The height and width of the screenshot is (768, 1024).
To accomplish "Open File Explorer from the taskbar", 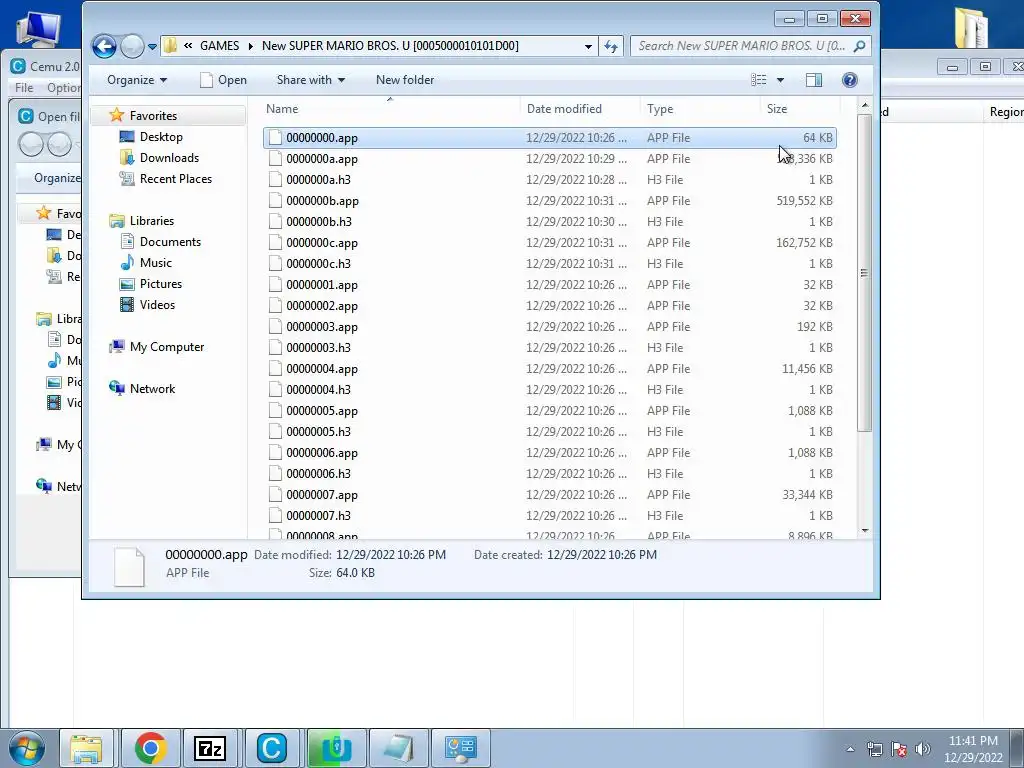I will click(86, 748).
